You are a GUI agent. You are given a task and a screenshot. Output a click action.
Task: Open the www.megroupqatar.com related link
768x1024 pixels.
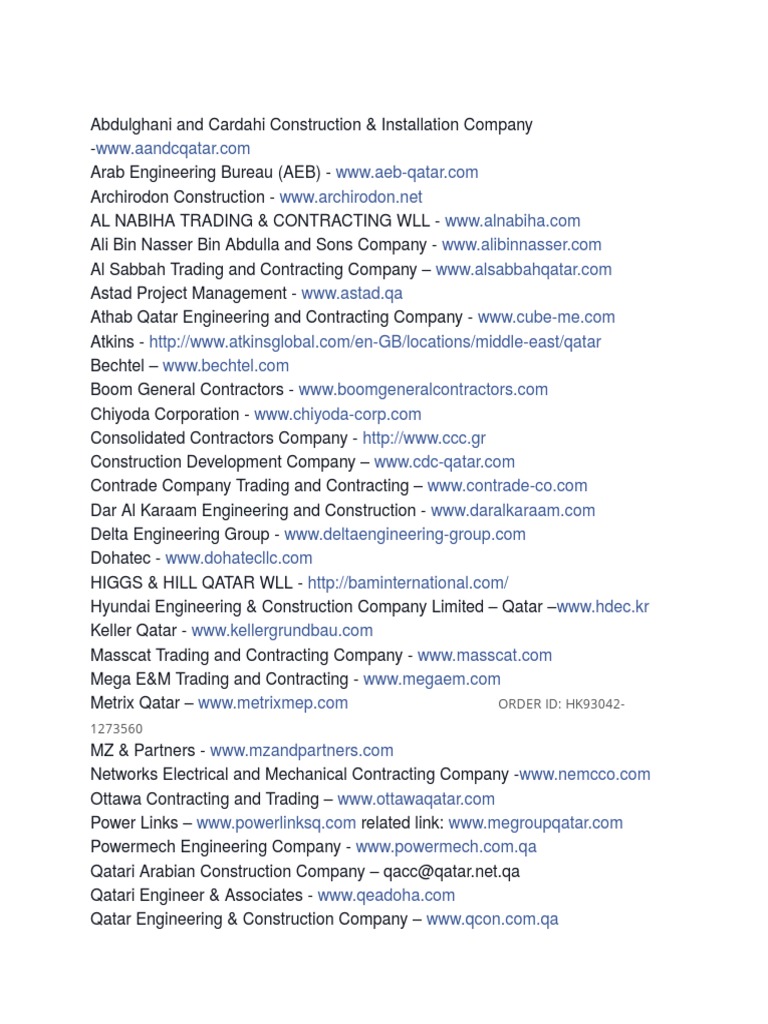535,823
